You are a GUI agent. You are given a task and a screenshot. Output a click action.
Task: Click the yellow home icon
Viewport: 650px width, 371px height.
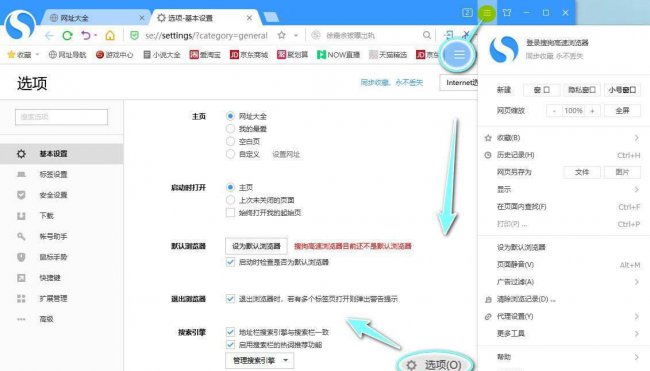(x=110, y=36)
